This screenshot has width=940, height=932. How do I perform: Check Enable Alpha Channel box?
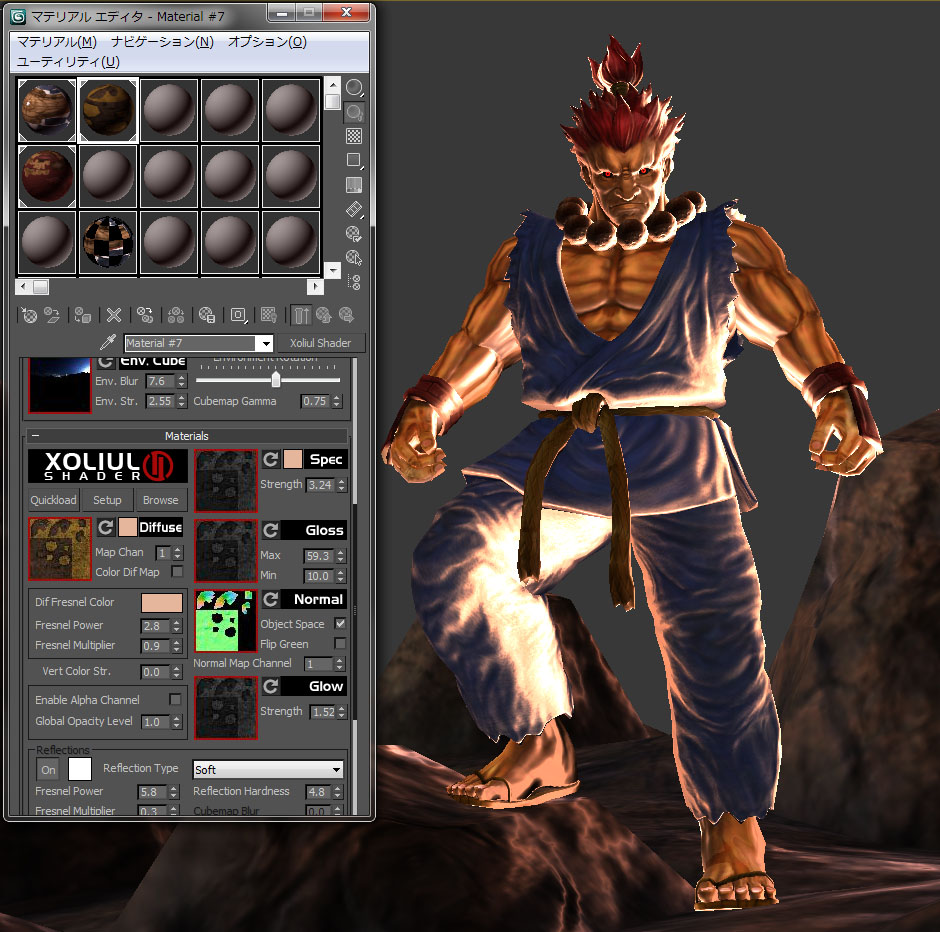coord(175,699)
